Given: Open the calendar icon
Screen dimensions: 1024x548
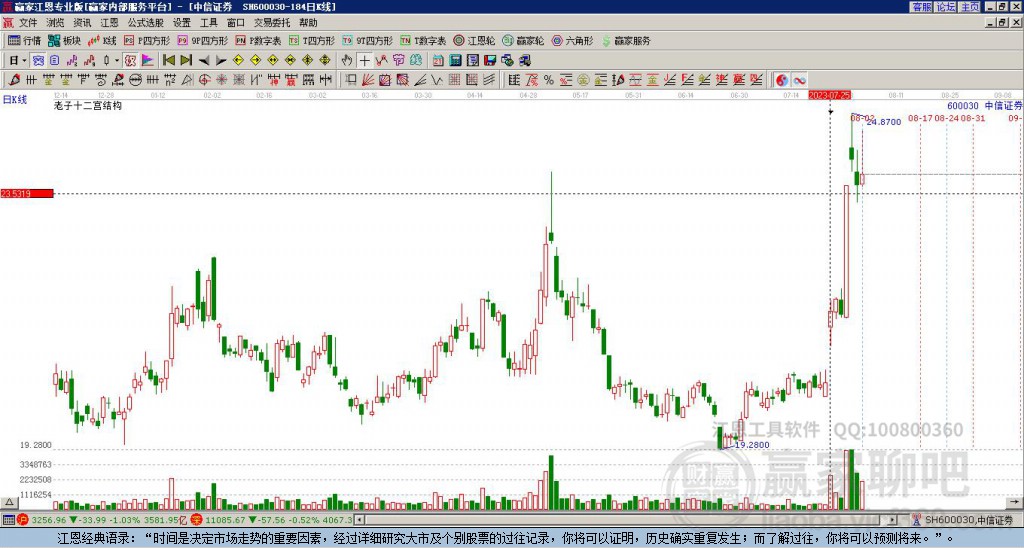Looking at the screenshot, I should (x=438, y=61).
